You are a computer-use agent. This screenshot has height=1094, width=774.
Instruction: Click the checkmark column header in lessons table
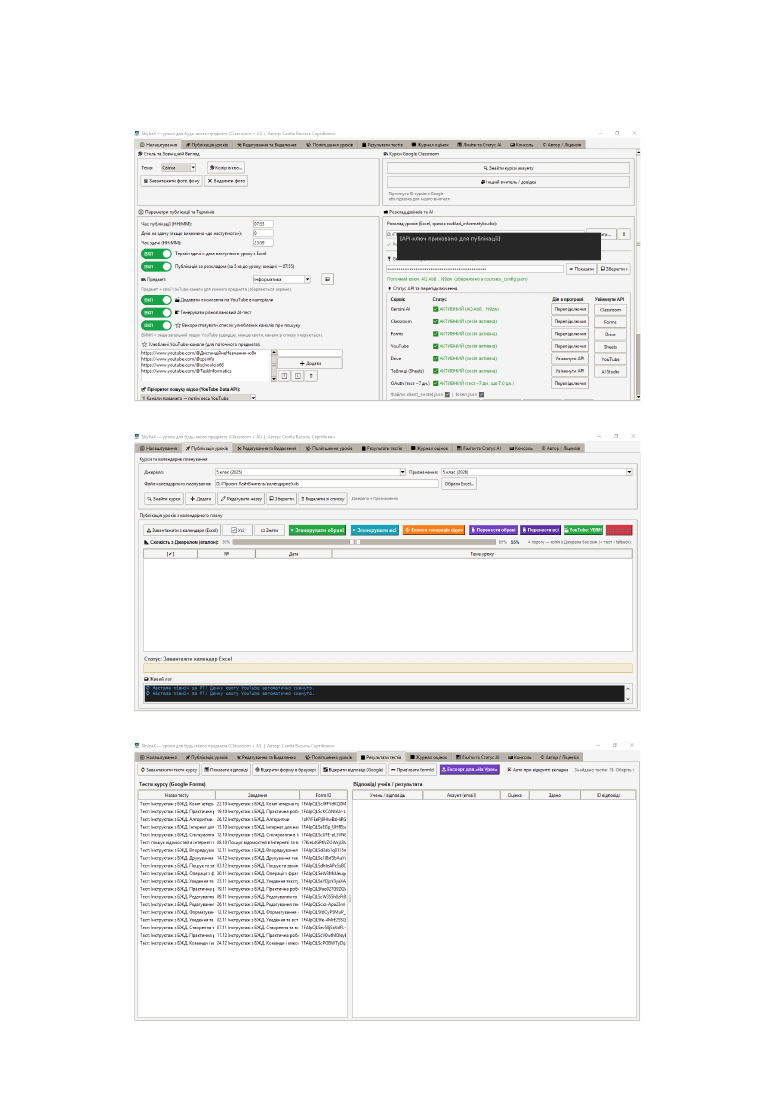(170, 554)
